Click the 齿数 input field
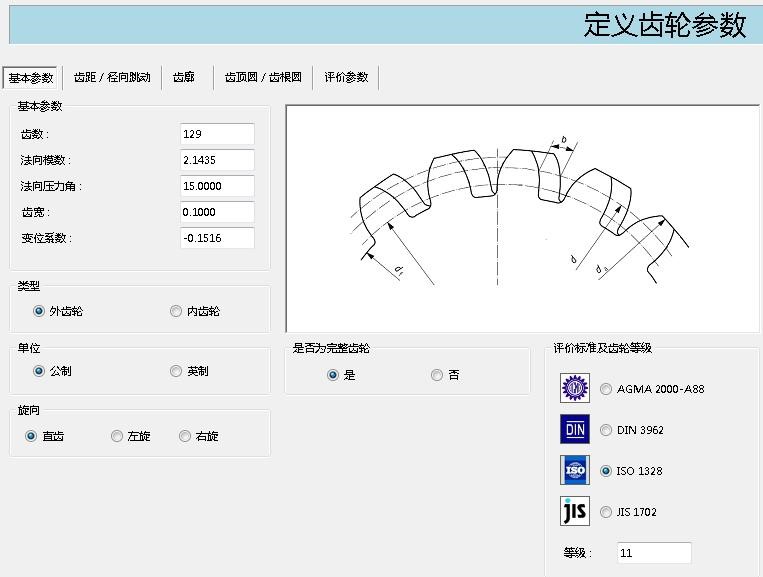This screenshot has width=763, height=577. 217,134
